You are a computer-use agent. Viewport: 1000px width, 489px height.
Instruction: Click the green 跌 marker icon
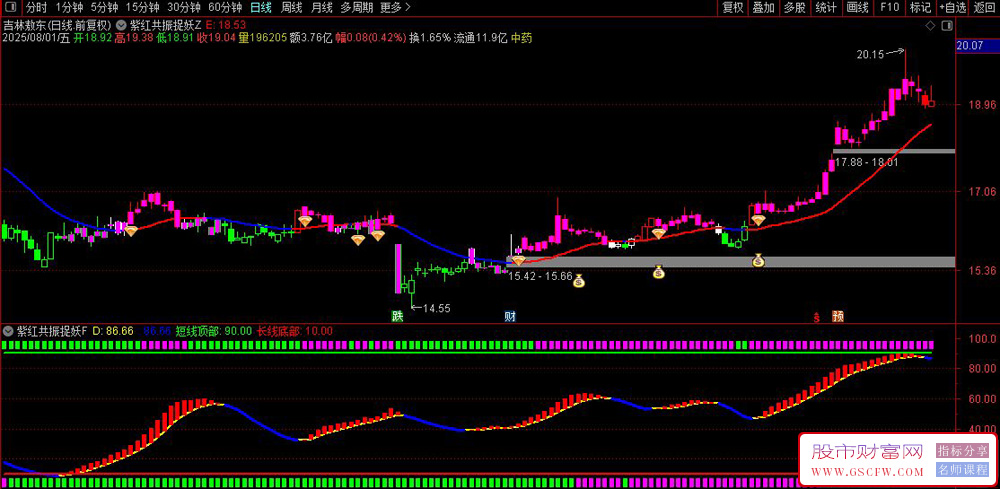coord(397,316)
